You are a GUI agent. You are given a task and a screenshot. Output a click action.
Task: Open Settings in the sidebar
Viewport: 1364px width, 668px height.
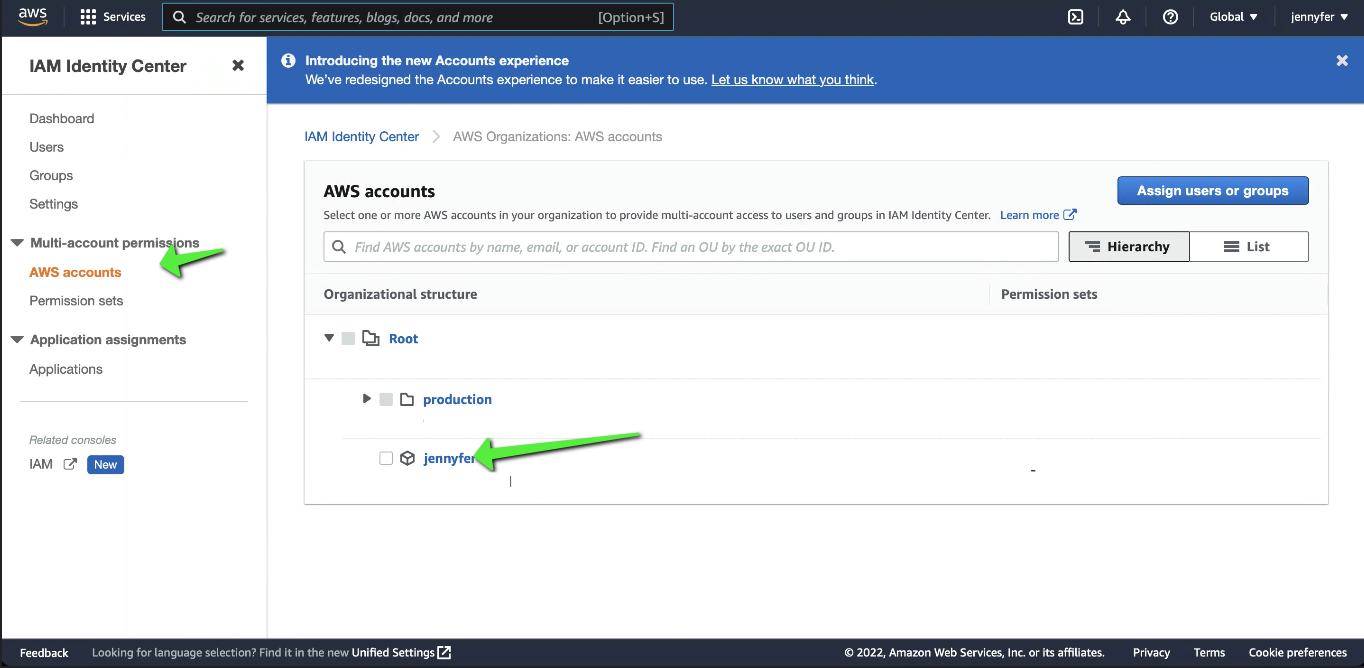pyautogui.click(x=54, y=204)
